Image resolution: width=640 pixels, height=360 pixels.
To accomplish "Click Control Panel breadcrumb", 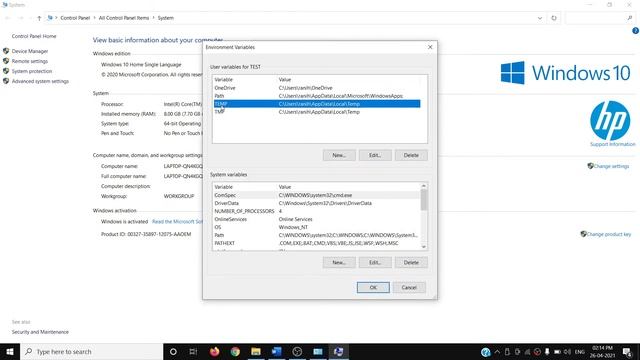I will coord(75,18).
